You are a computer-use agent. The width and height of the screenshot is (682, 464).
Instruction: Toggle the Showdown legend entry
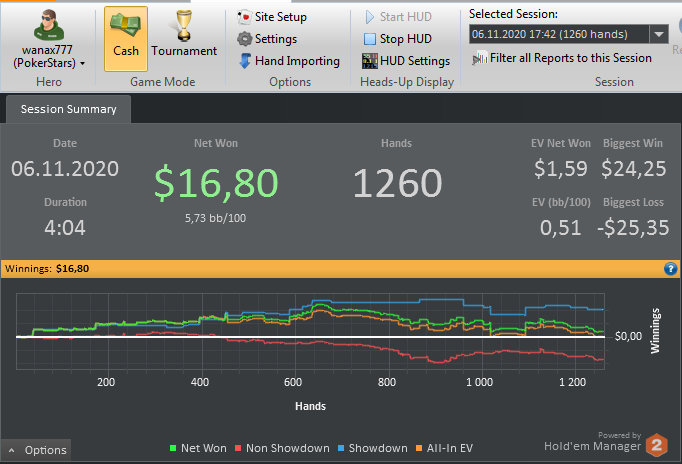click(373, 448)
